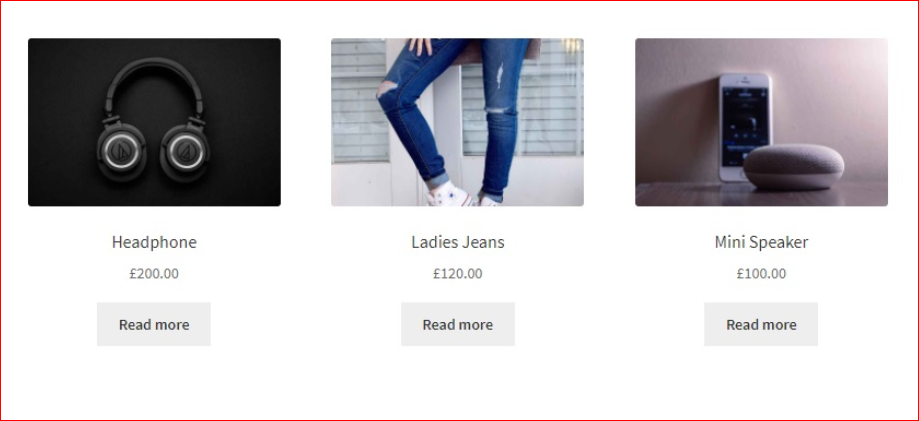The width and height of the screenshot is (919, 421).
Task: Click Read more under Mini Speaker
Action: pos(761,324)
